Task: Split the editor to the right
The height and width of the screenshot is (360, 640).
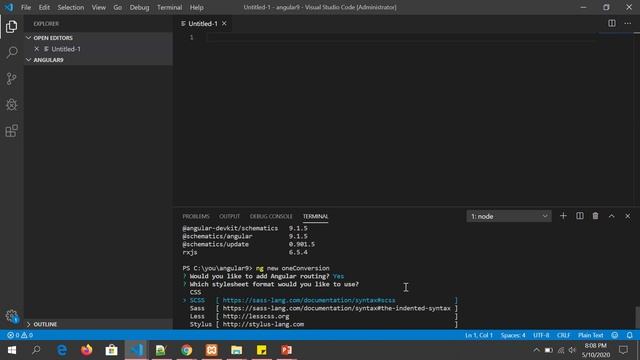Action: pyautogui.click(x=611, y=23)
